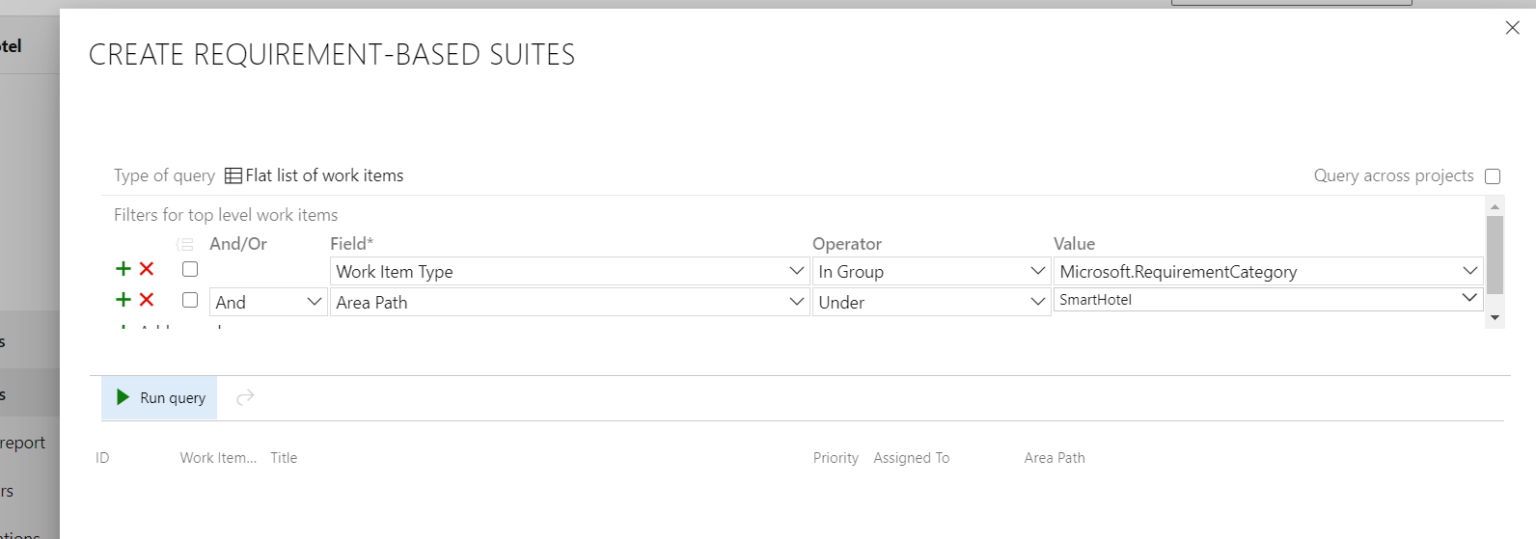Sort results by Priority column
The image size is (1536, 539).
pyautogui.click(x=836, y=458)
